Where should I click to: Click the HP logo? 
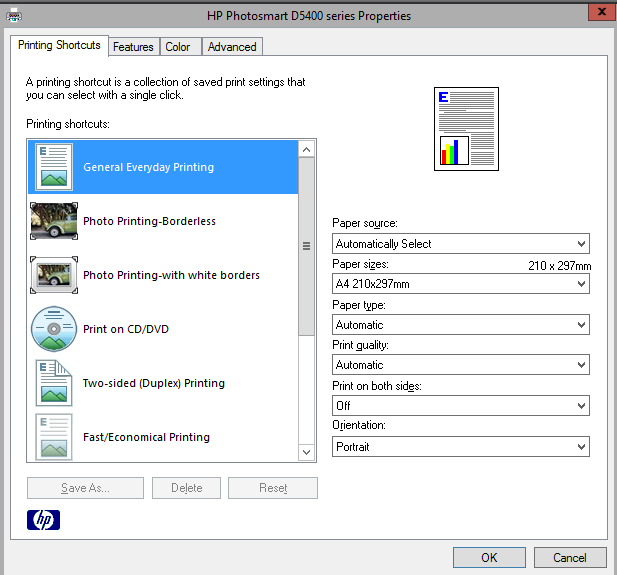(43, 520)
